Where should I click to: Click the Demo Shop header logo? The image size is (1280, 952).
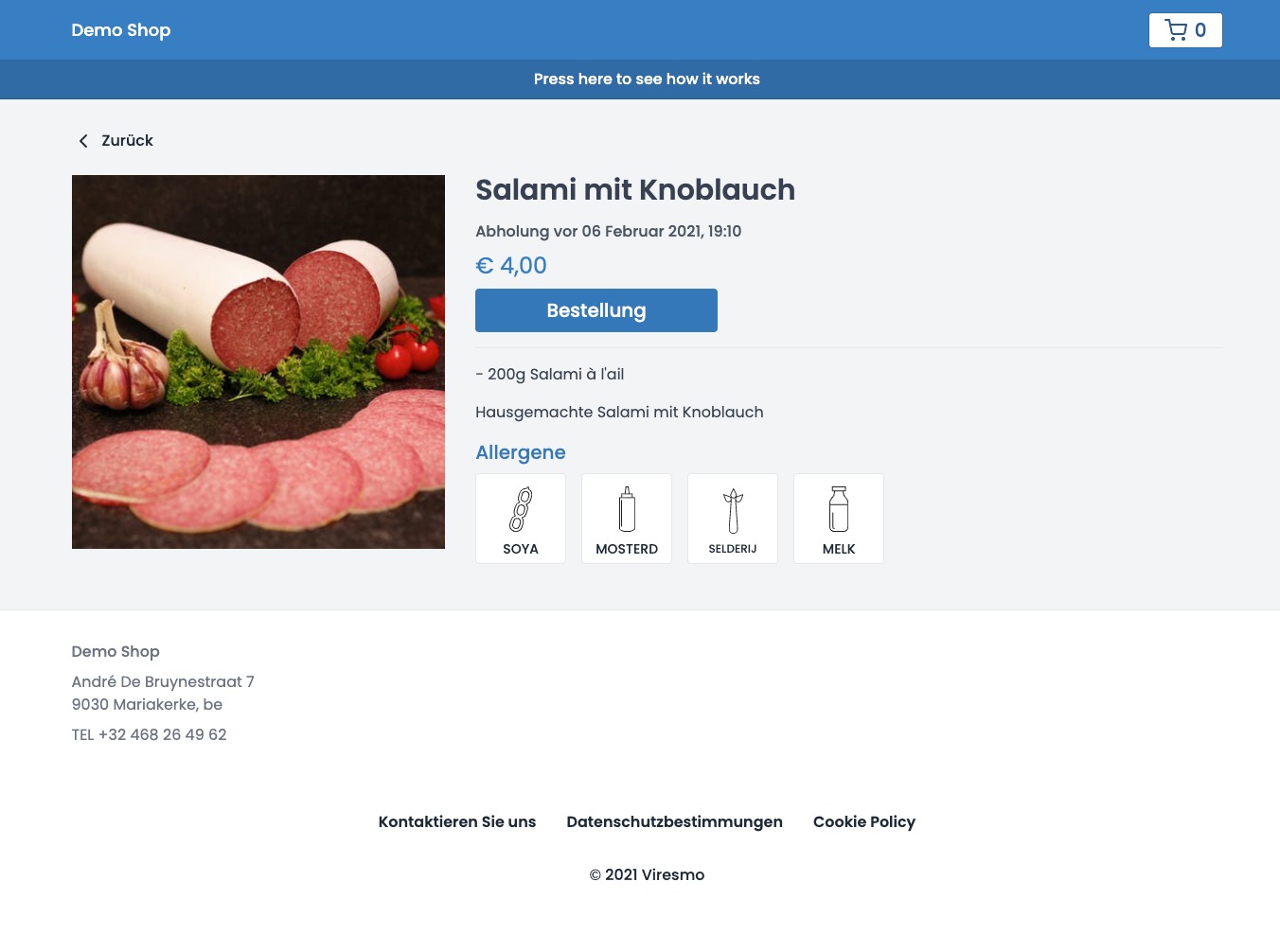pyautogui.click(x=121, y=30)
